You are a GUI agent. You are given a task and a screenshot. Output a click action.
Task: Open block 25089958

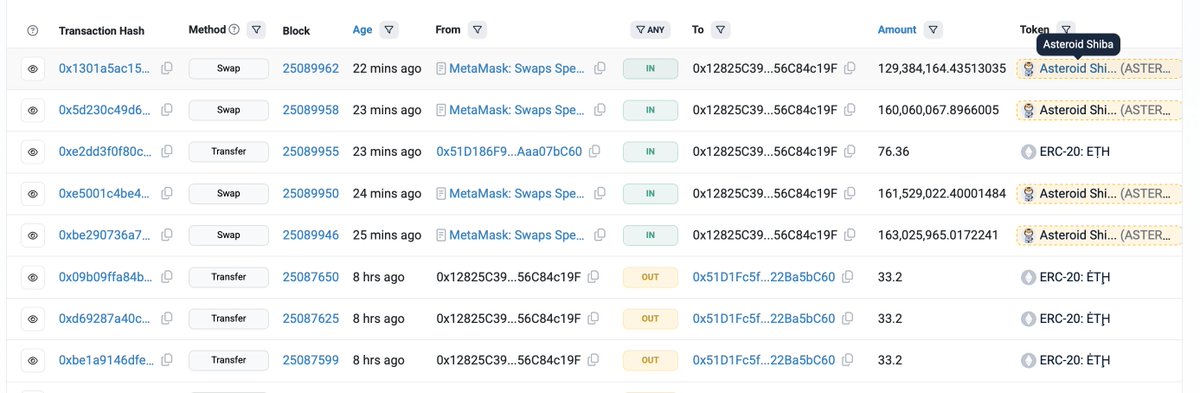(311, 110)
